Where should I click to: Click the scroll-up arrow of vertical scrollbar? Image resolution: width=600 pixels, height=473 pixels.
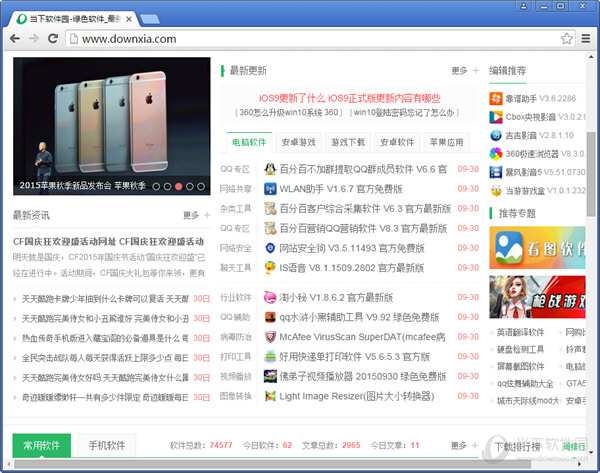pyautogui.click(x=591, y=57)
